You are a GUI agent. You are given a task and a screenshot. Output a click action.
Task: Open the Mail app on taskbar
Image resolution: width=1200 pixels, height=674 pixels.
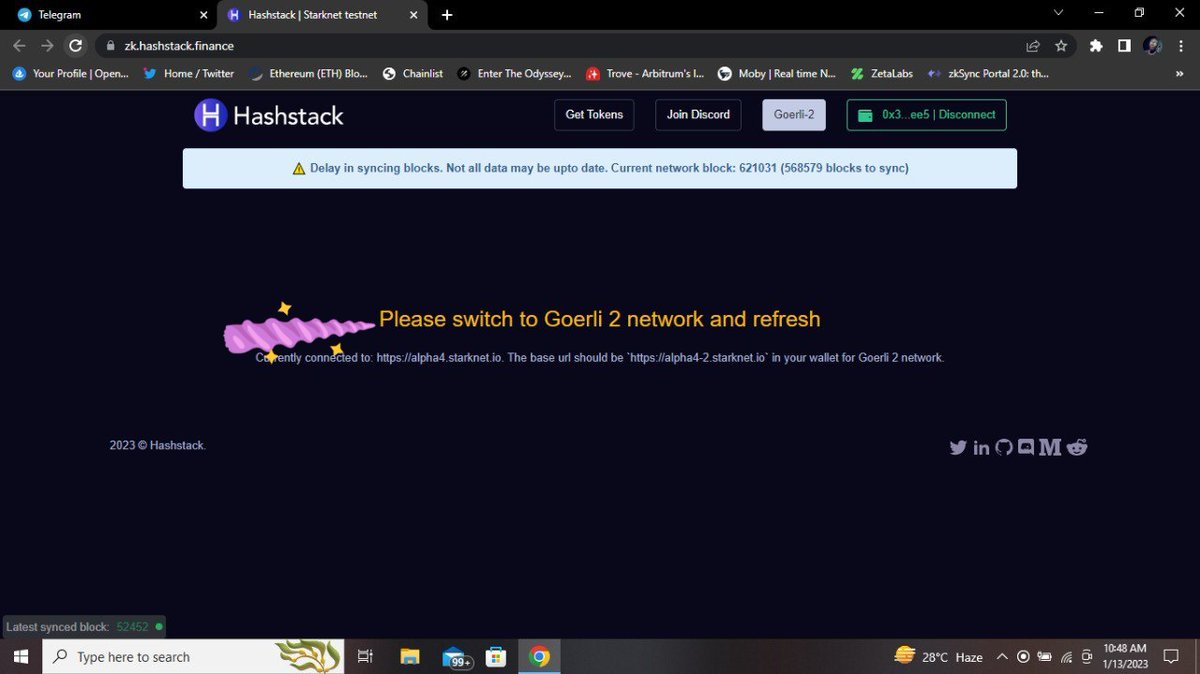pyautogui.click(x=455, y=657)
